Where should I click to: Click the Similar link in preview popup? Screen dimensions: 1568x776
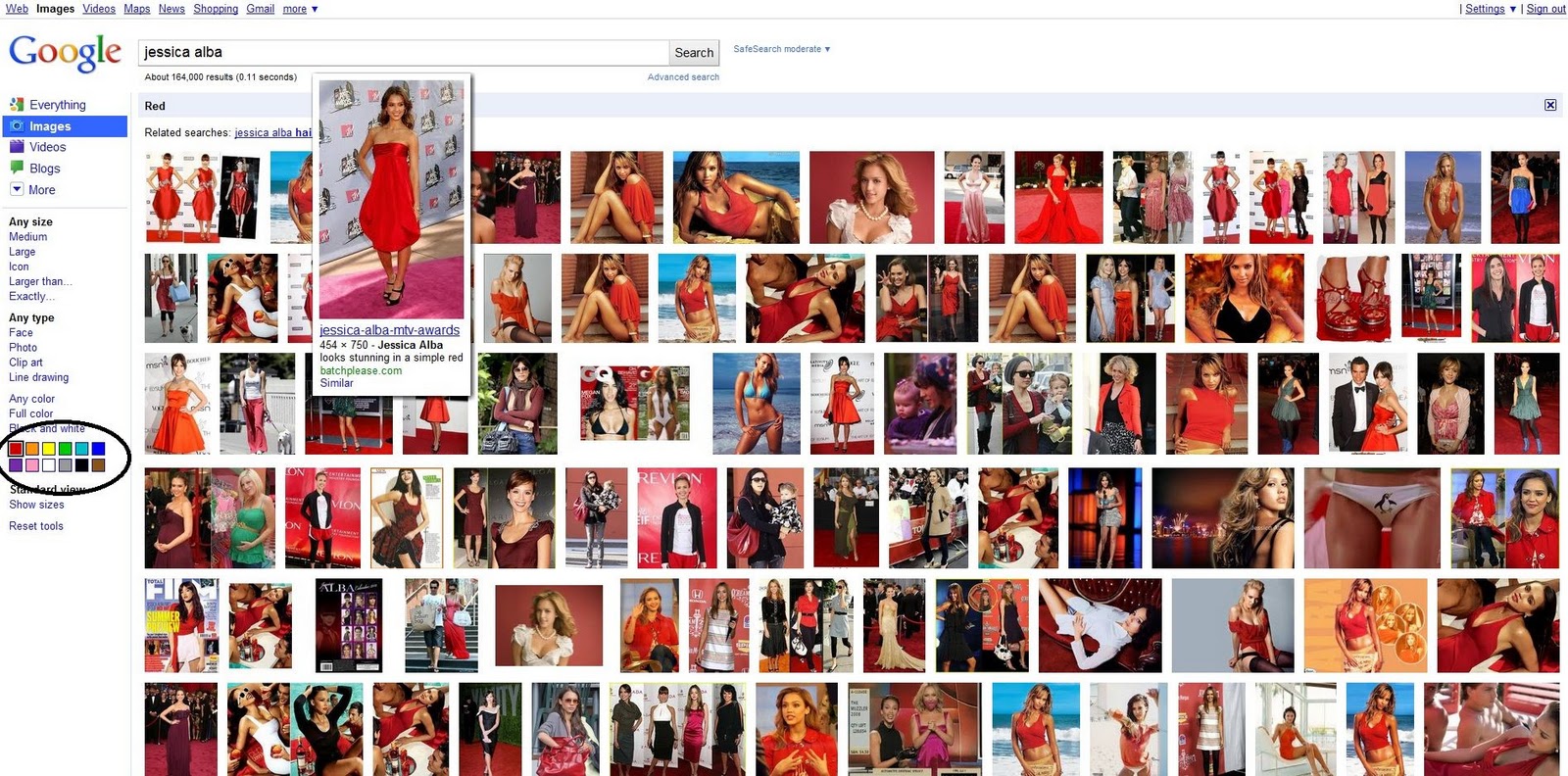[336, 383]
